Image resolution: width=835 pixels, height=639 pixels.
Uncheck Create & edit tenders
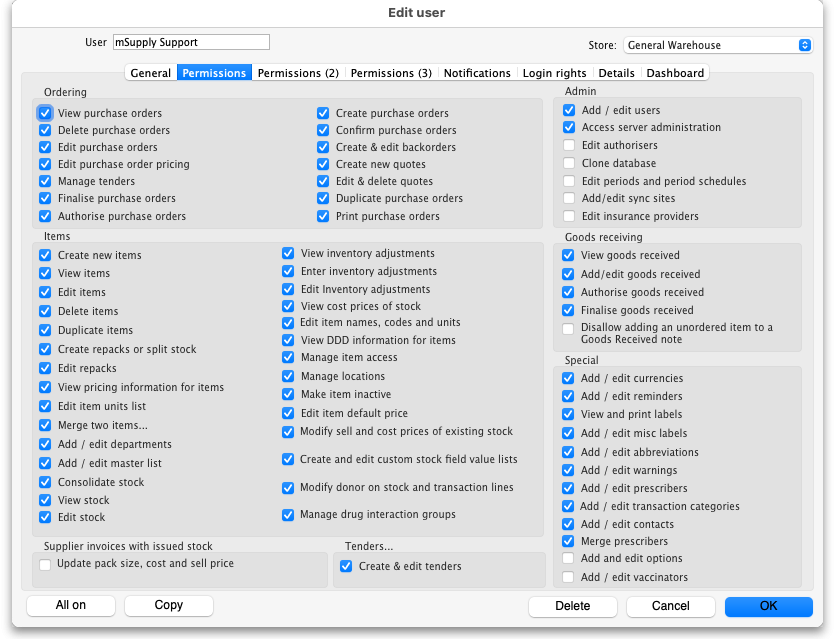[x=346, y=566]
